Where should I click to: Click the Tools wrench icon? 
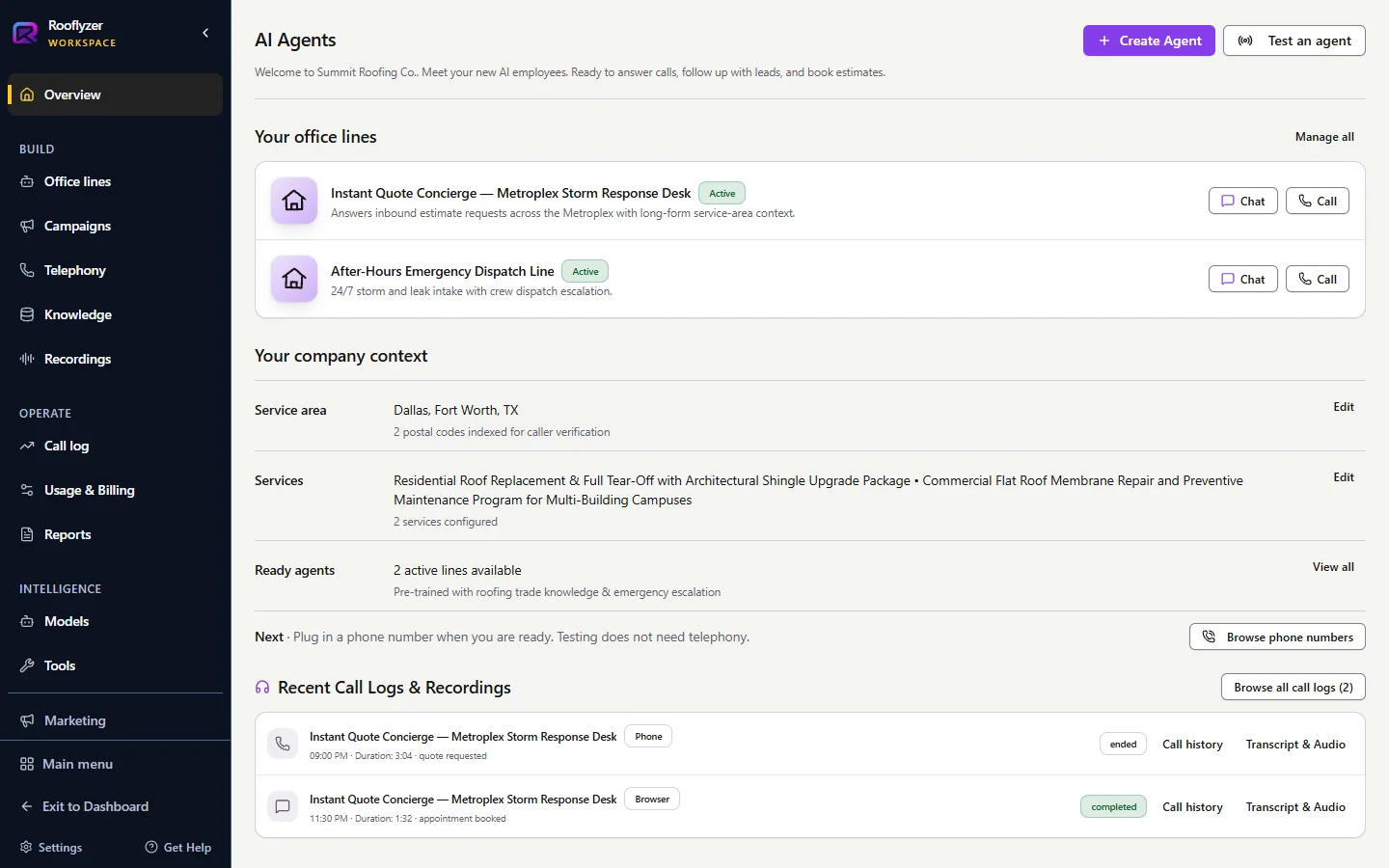[x=27, y=665]
